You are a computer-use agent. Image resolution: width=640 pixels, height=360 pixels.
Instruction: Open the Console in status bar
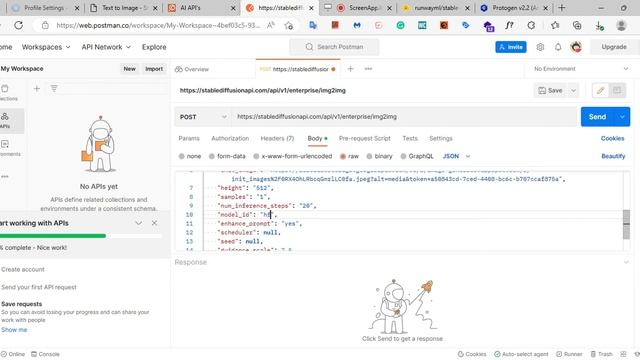coord(45,354)
